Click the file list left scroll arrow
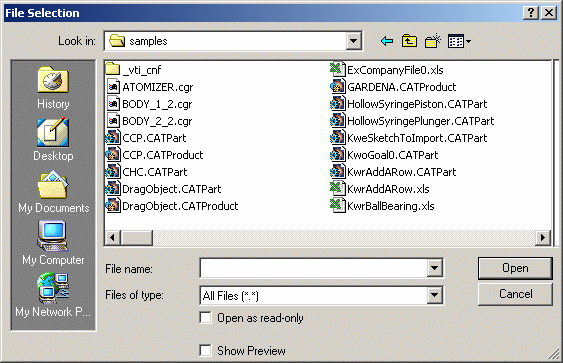The image size is (563, 363). [113, 237]
